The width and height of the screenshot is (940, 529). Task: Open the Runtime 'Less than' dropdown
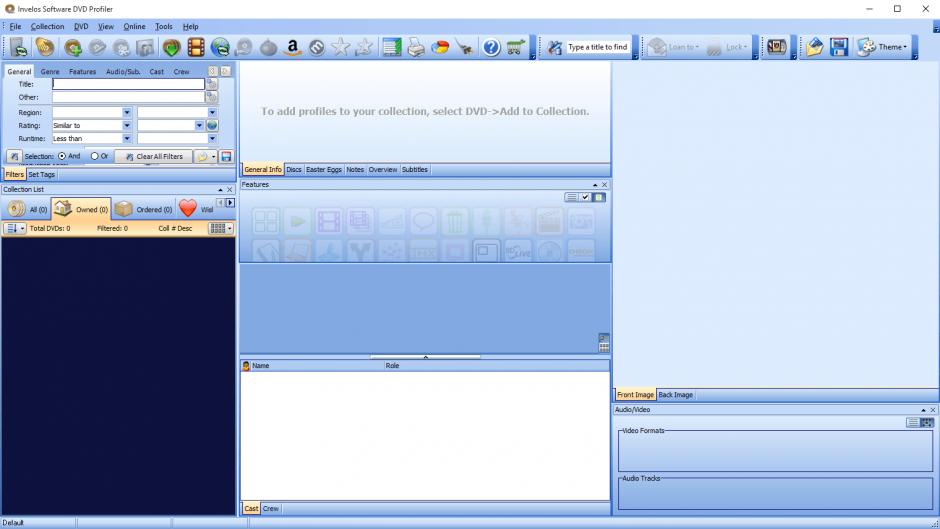[x=126, y=139]
